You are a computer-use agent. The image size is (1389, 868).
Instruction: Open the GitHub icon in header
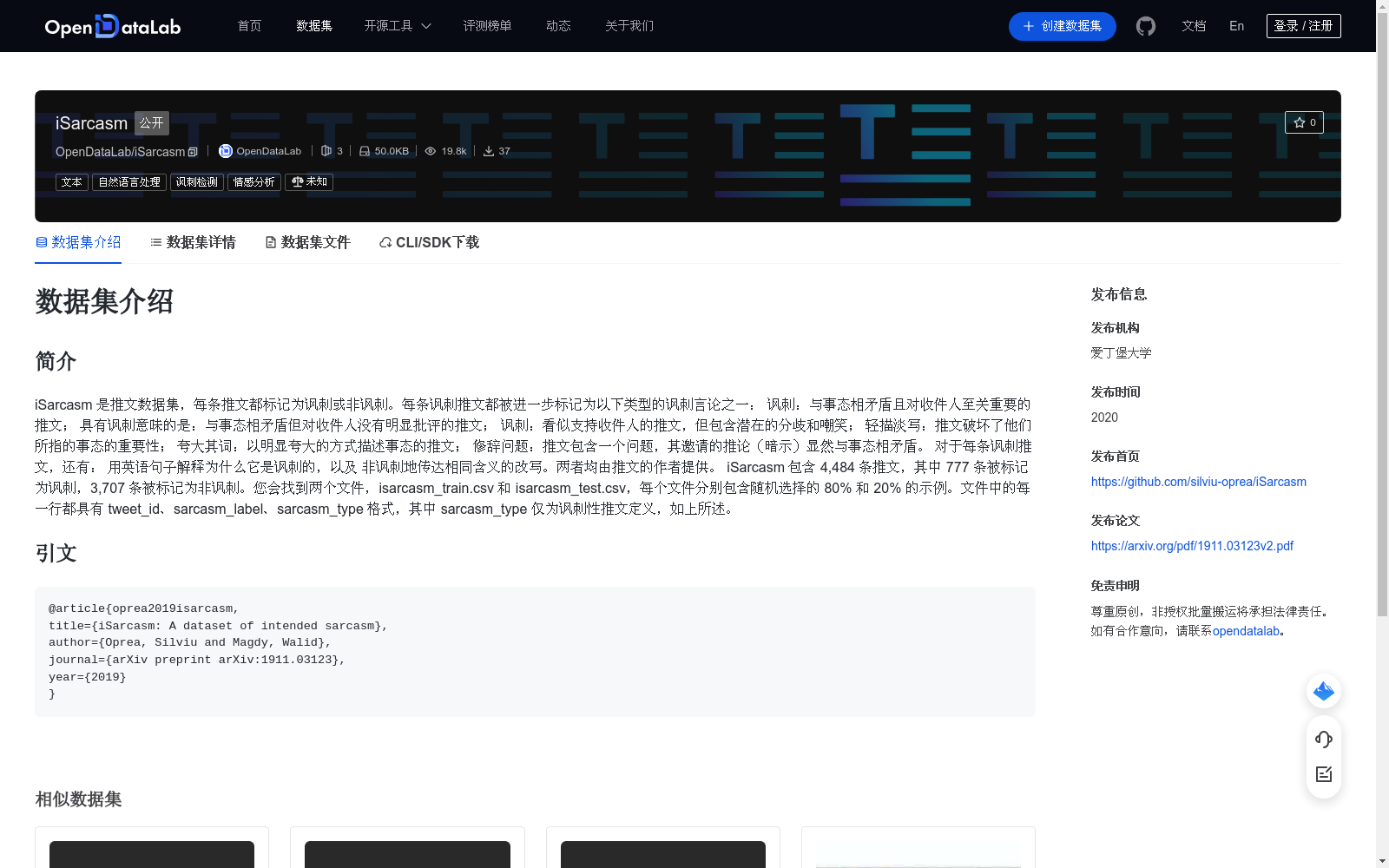(1146, 26)
